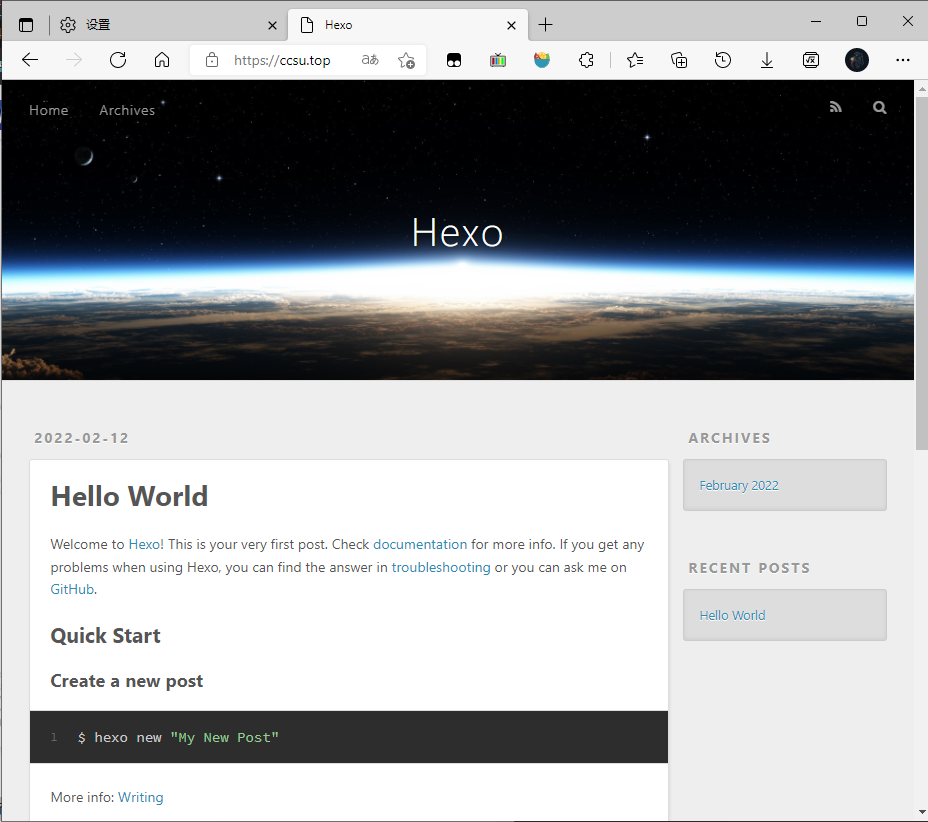Open the Archives menu item in header
This screenshot has width=928, height=822.
pyautogui.click(x=127, y=110)
